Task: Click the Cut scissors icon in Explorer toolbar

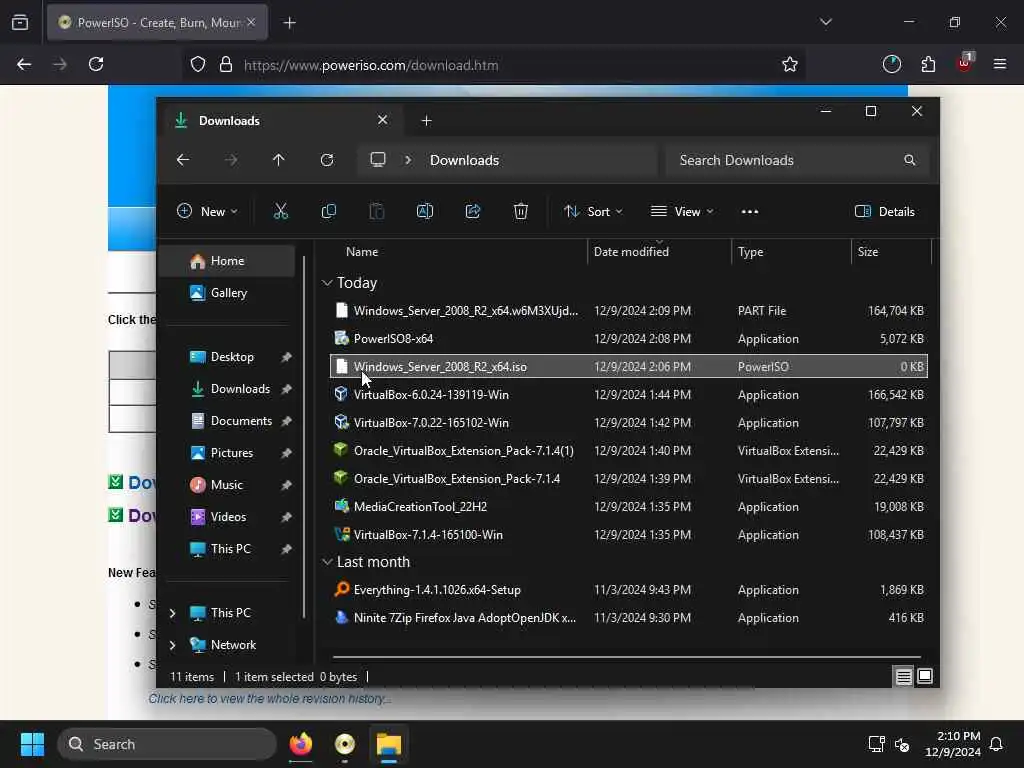Action: coord(280,211)
